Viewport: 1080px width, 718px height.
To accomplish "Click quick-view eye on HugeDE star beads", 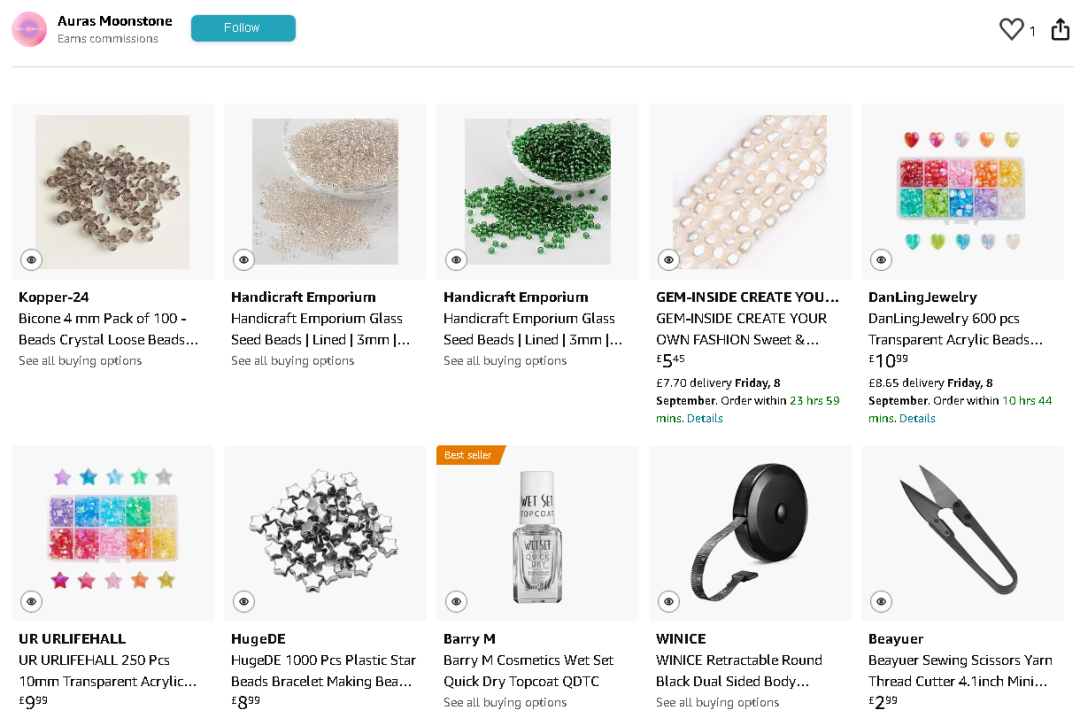I will (x=244, y=601).
